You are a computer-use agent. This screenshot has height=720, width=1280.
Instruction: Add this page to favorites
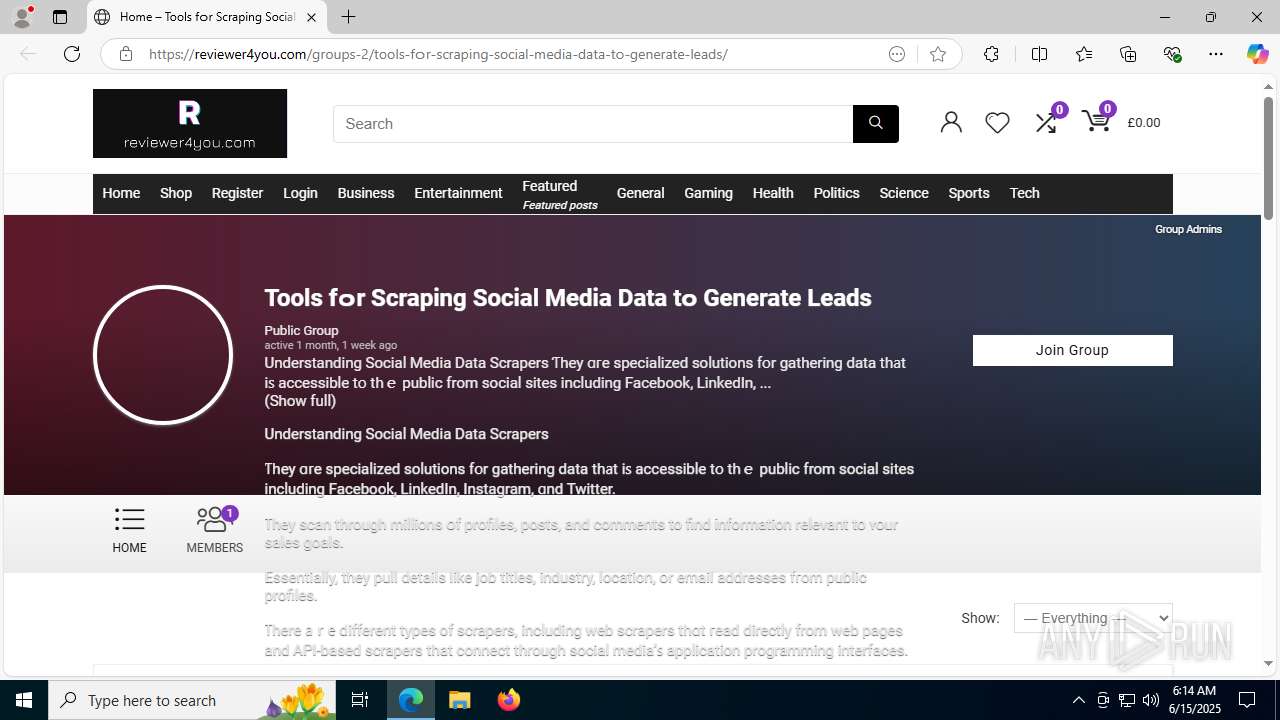click(937, 54)
